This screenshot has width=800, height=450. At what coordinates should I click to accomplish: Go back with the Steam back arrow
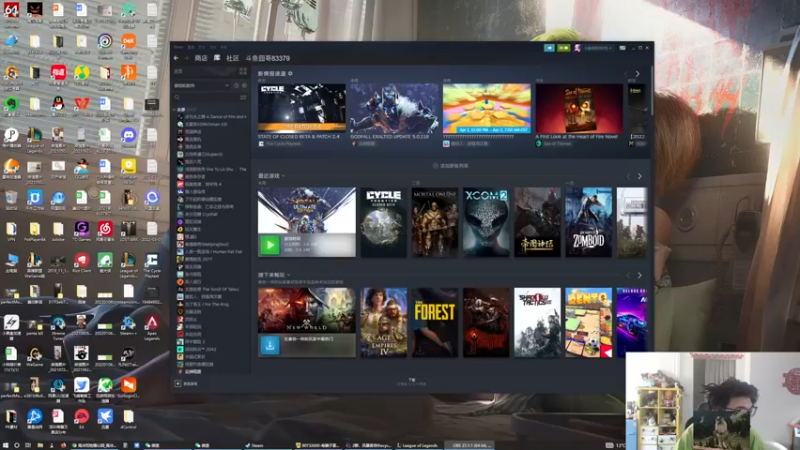pyautogui.click(x=176, y=58)
